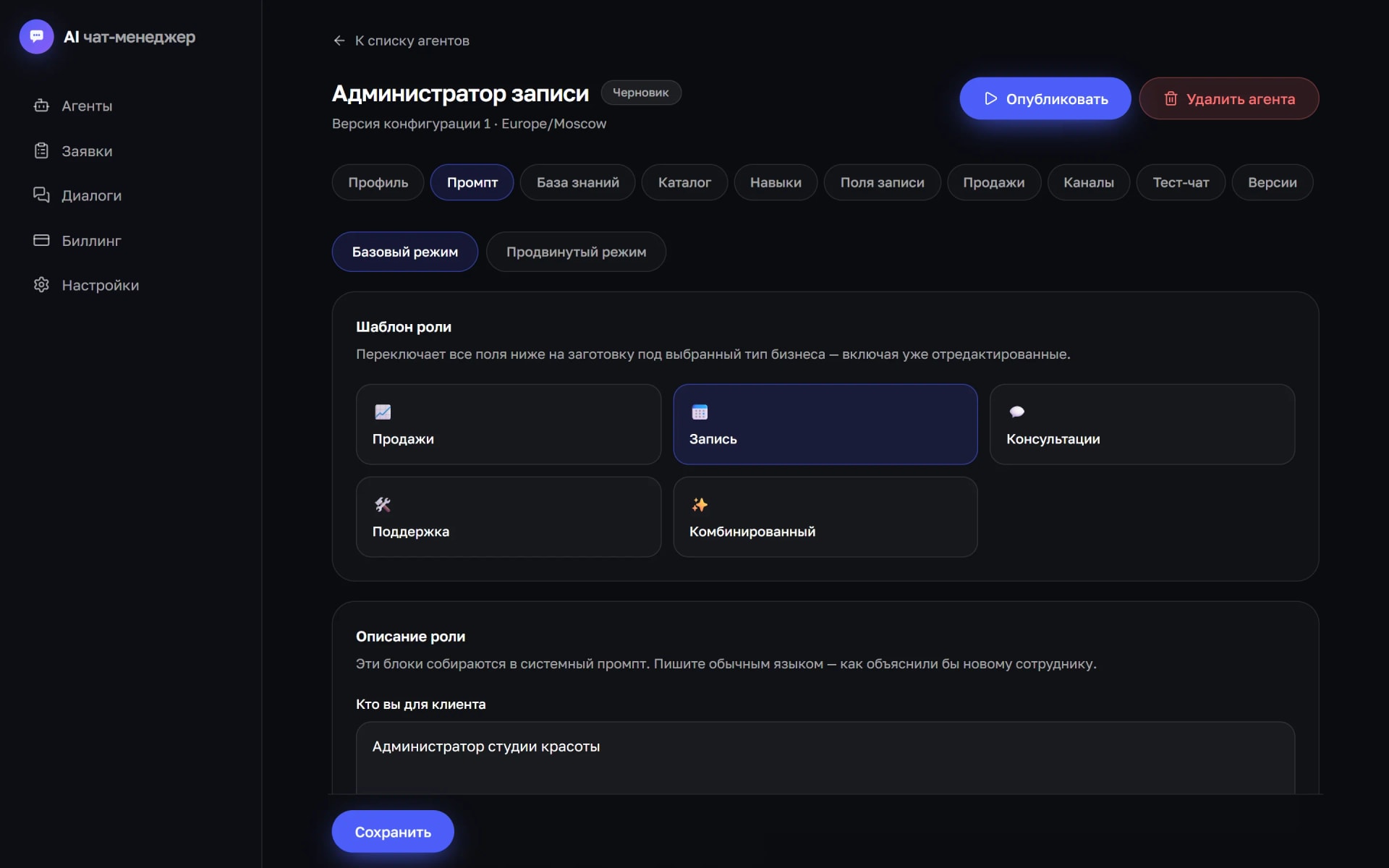1389x868 pixels.
Task: Publish the agent with Опубликовать
Action: [x=1045, y=98]
